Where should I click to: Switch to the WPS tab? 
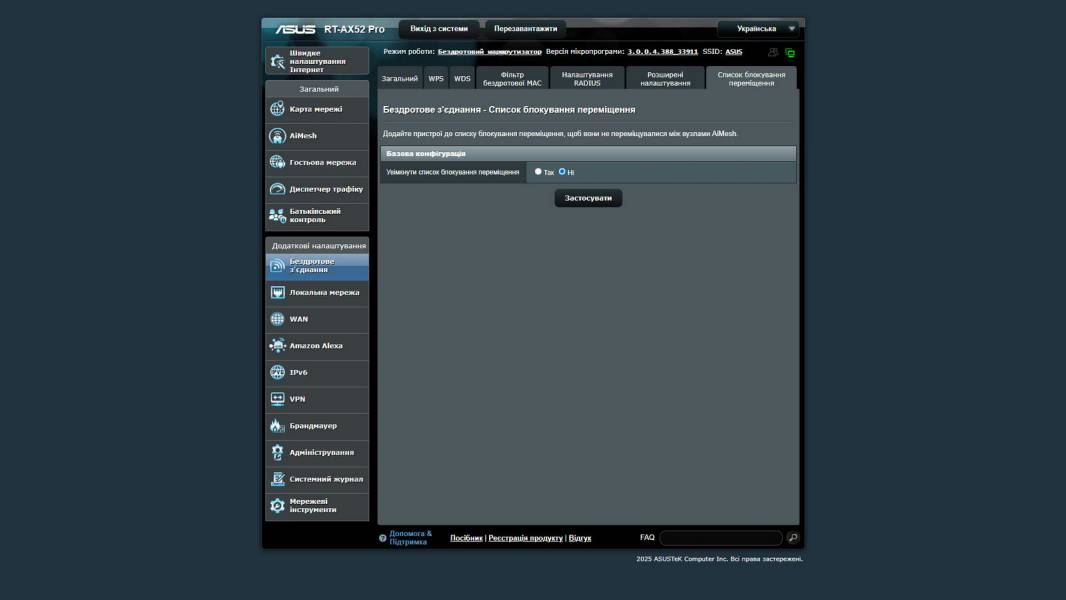point(436,78)
